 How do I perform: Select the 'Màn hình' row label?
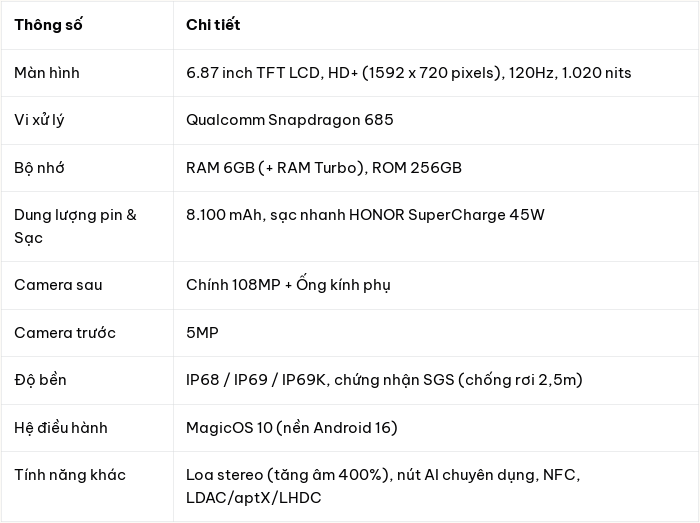[47, 73]
